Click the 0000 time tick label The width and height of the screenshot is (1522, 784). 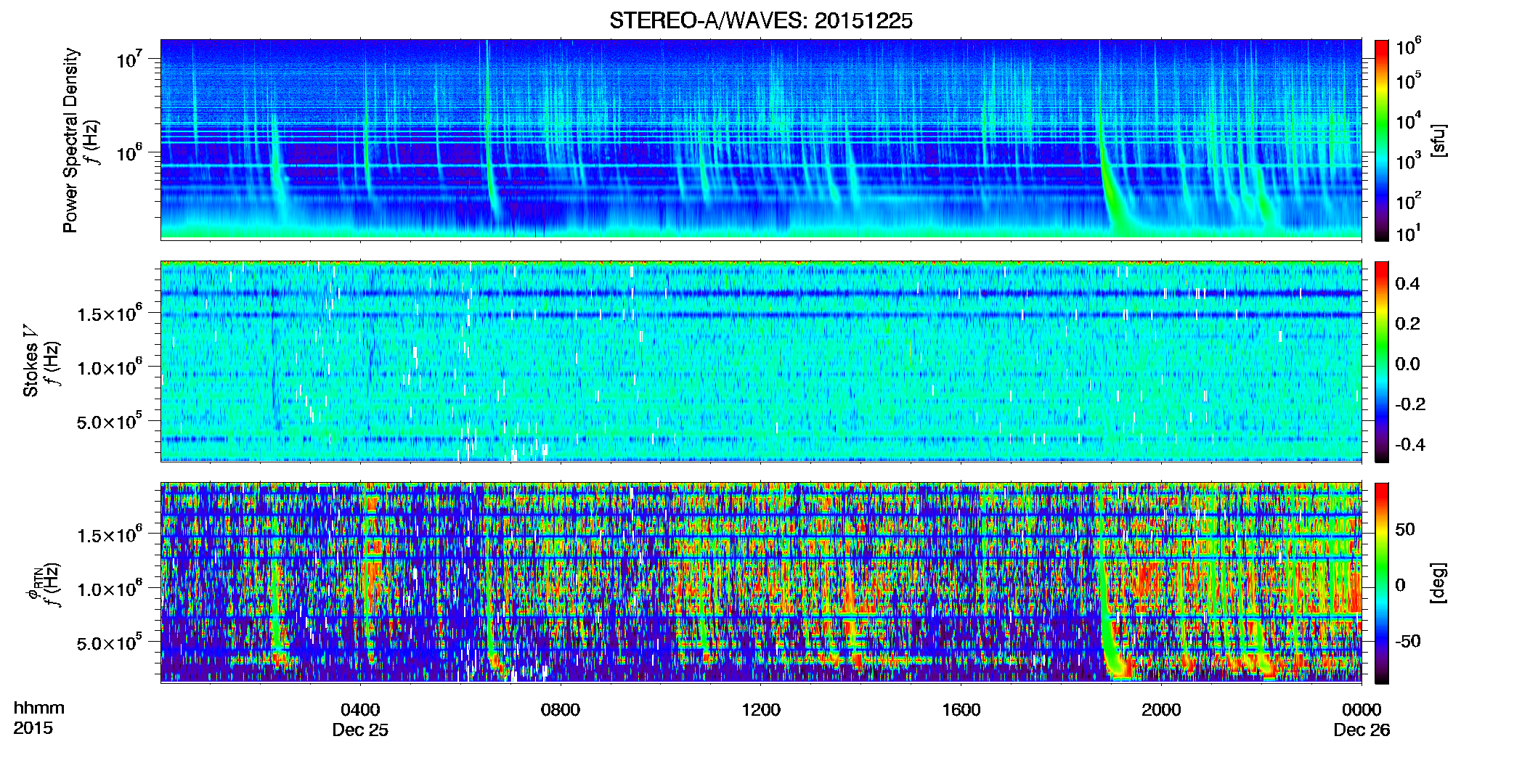(x=1362, y=710)
